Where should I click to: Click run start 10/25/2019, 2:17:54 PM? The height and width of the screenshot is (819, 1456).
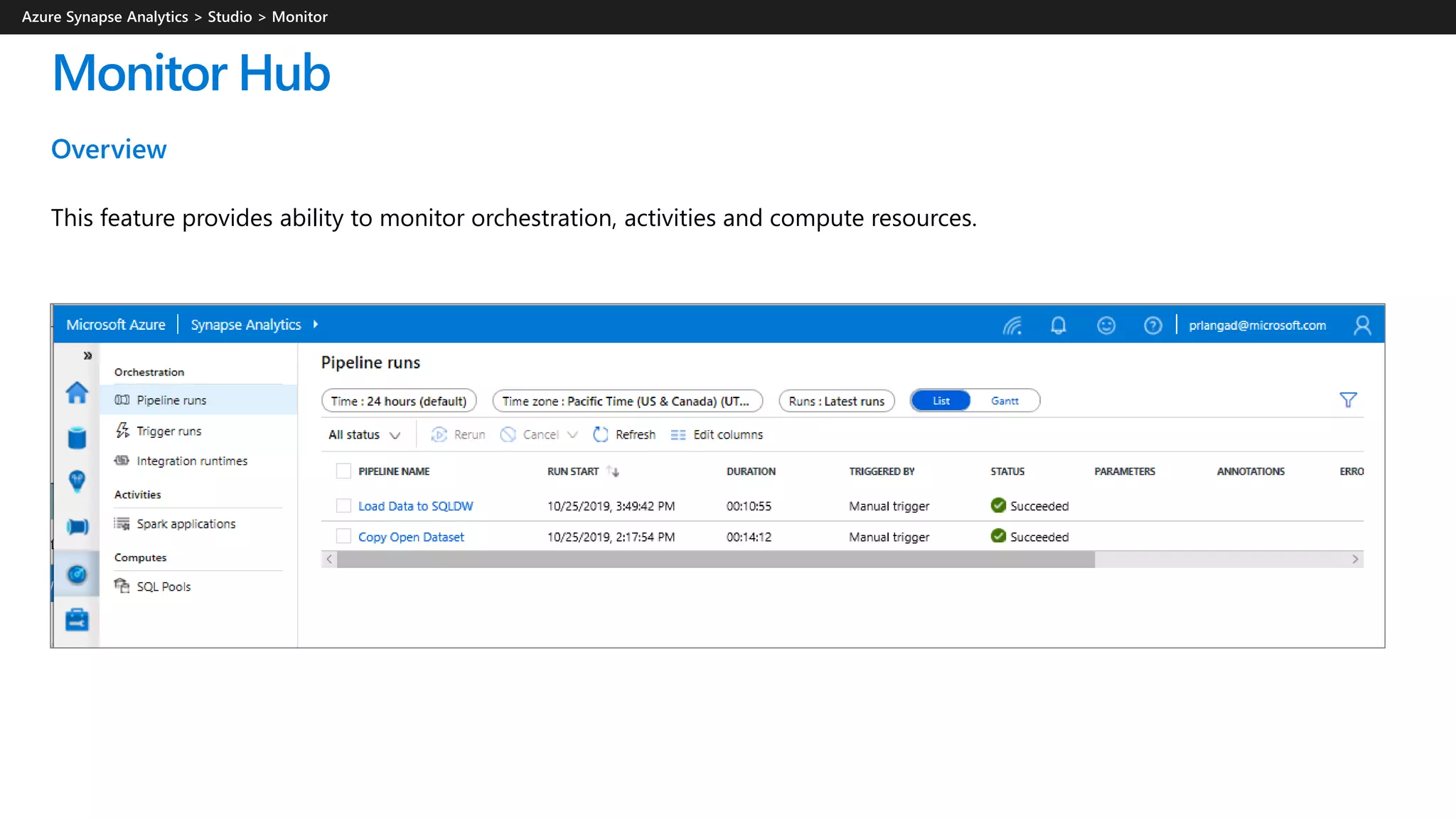point(611,537)
